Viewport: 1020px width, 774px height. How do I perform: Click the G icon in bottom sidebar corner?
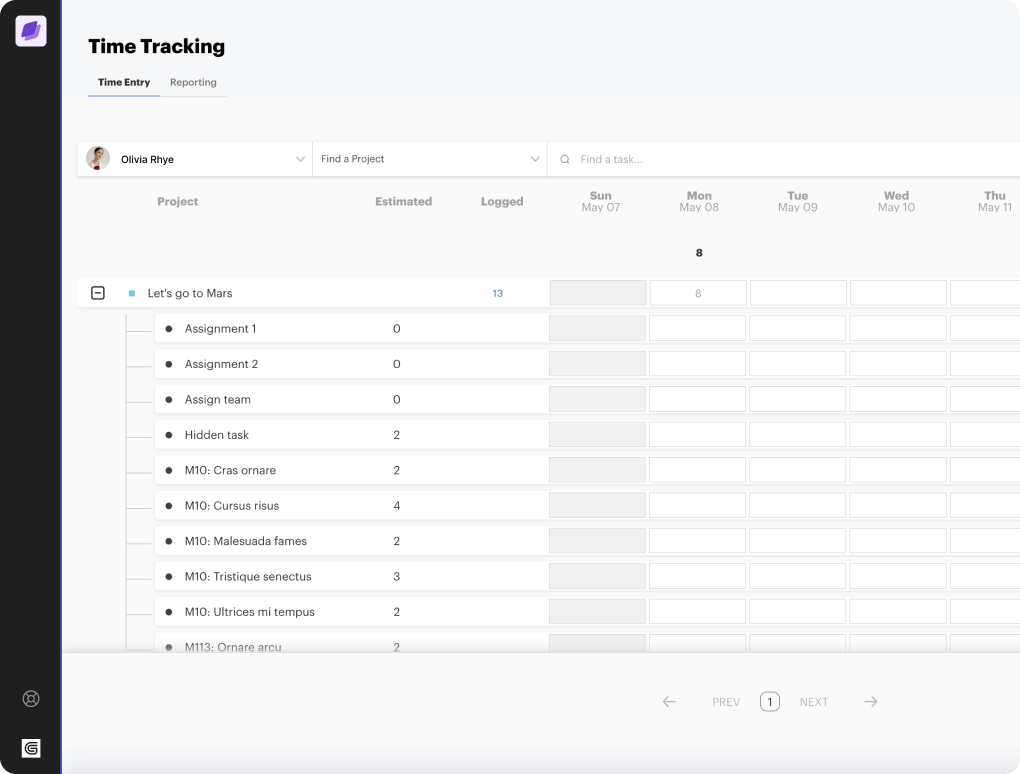click(x=30, y=749)
